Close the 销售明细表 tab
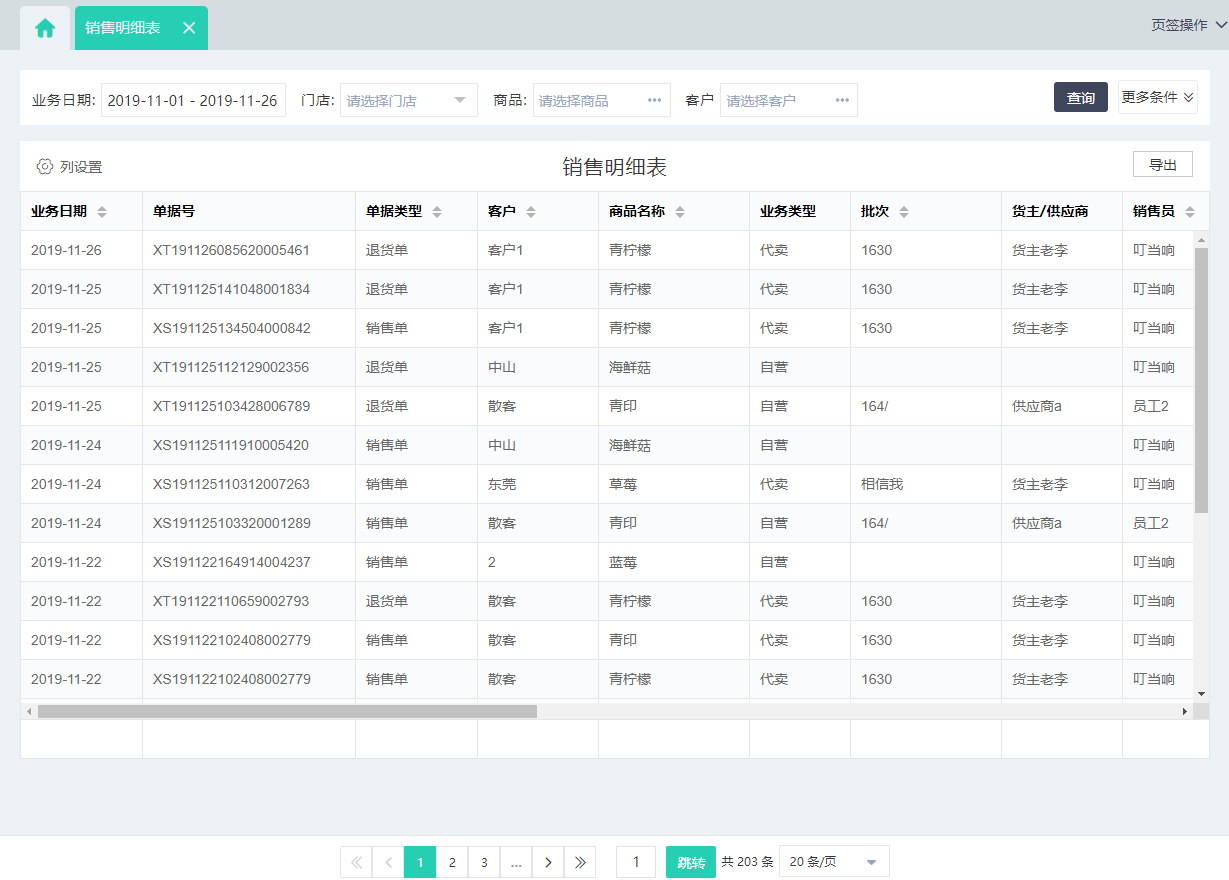1229x880 pixels. pyautogui.click(x=189, y=28)
